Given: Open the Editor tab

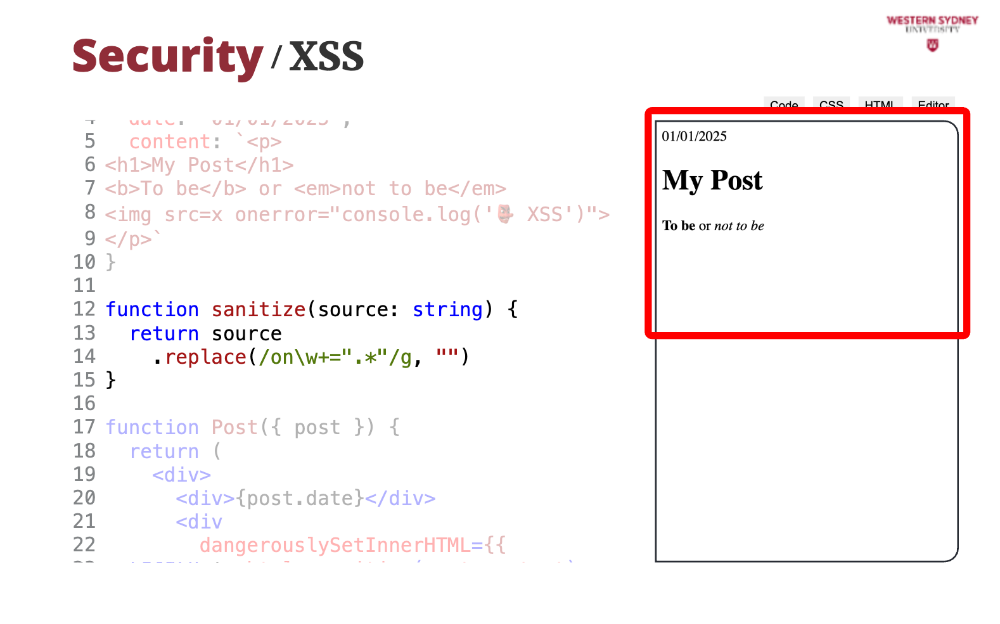Looking at the screenshot, I should (932, 104).
